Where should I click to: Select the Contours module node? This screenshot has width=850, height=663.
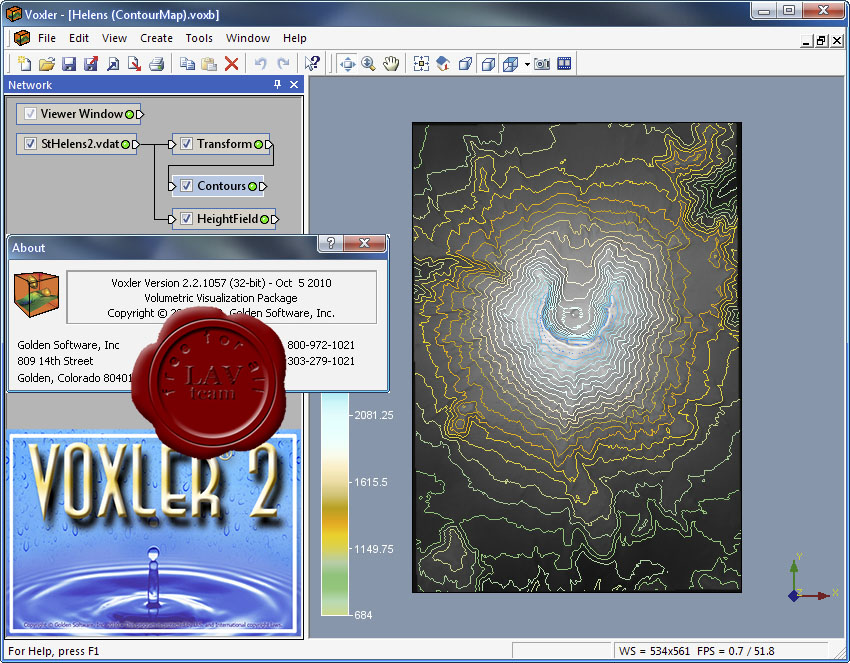click(x=218, y=186)
